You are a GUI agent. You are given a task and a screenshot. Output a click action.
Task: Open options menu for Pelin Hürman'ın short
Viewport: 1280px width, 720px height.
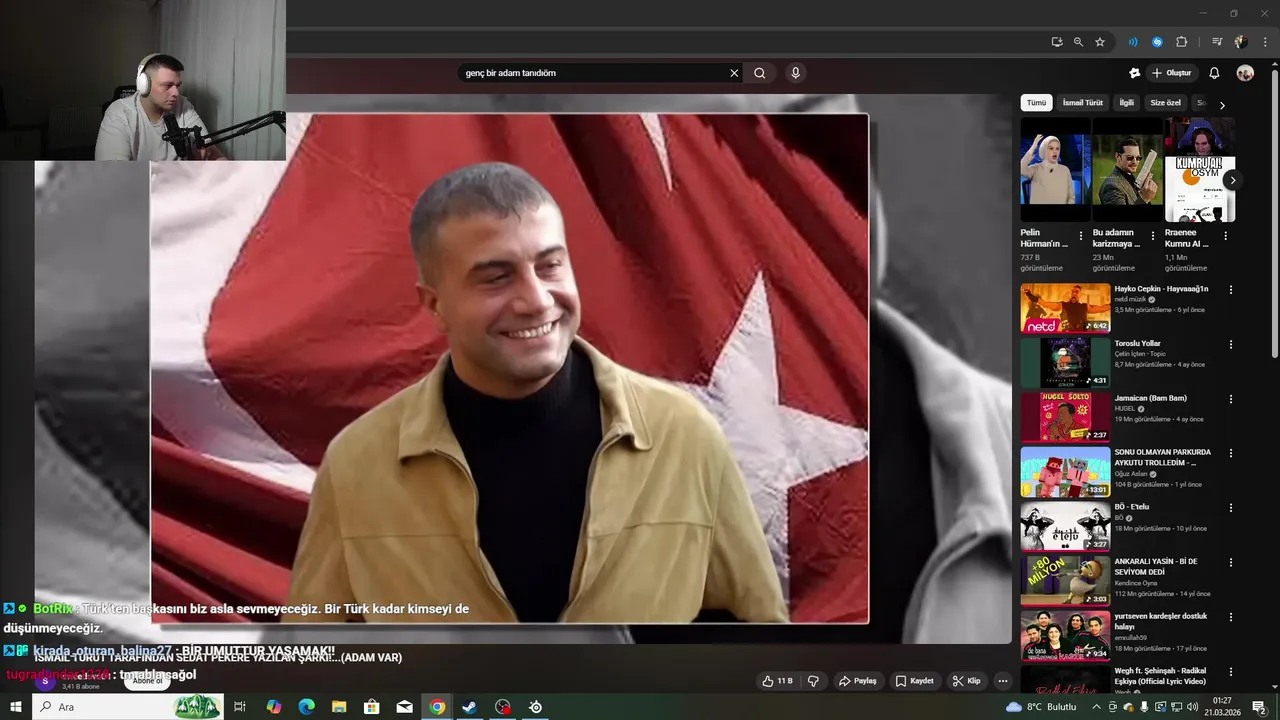click(1080, 237)
